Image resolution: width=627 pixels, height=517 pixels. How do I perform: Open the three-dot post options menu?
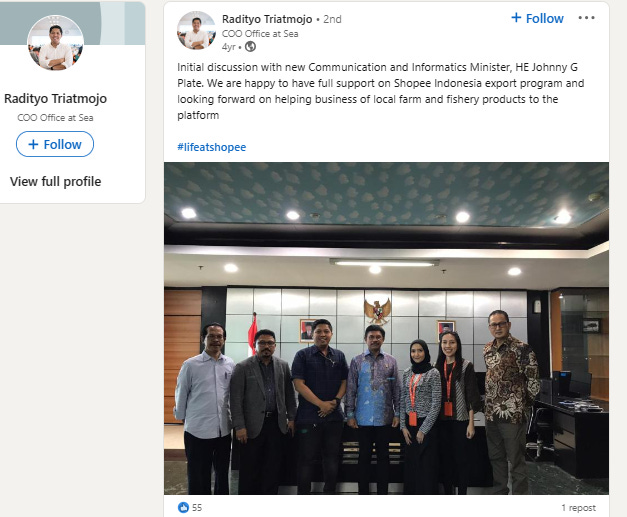[586, 18]
